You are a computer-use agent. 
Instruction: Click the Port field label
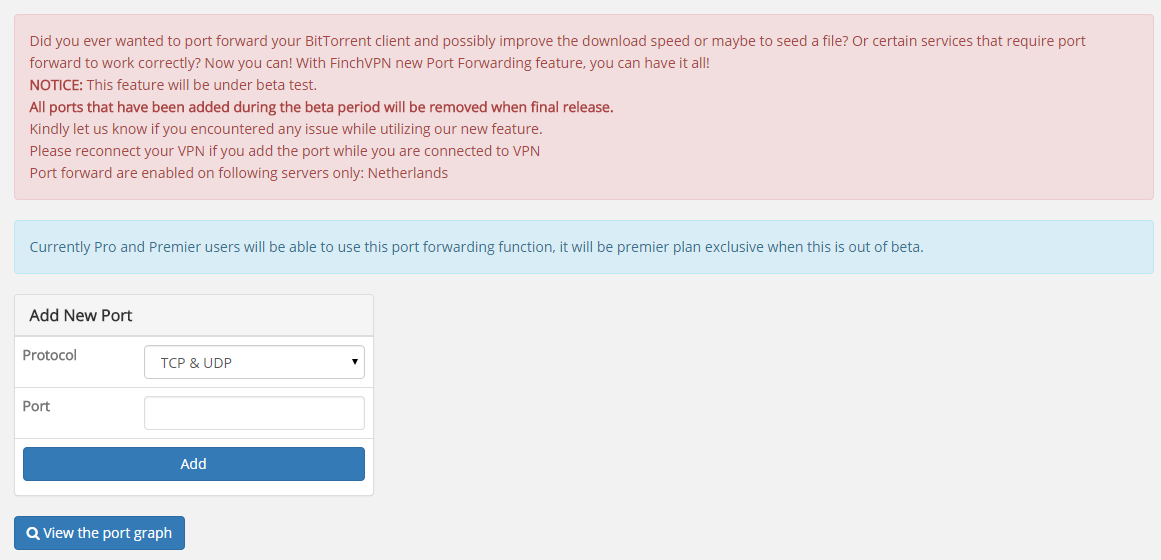point(36,406)
